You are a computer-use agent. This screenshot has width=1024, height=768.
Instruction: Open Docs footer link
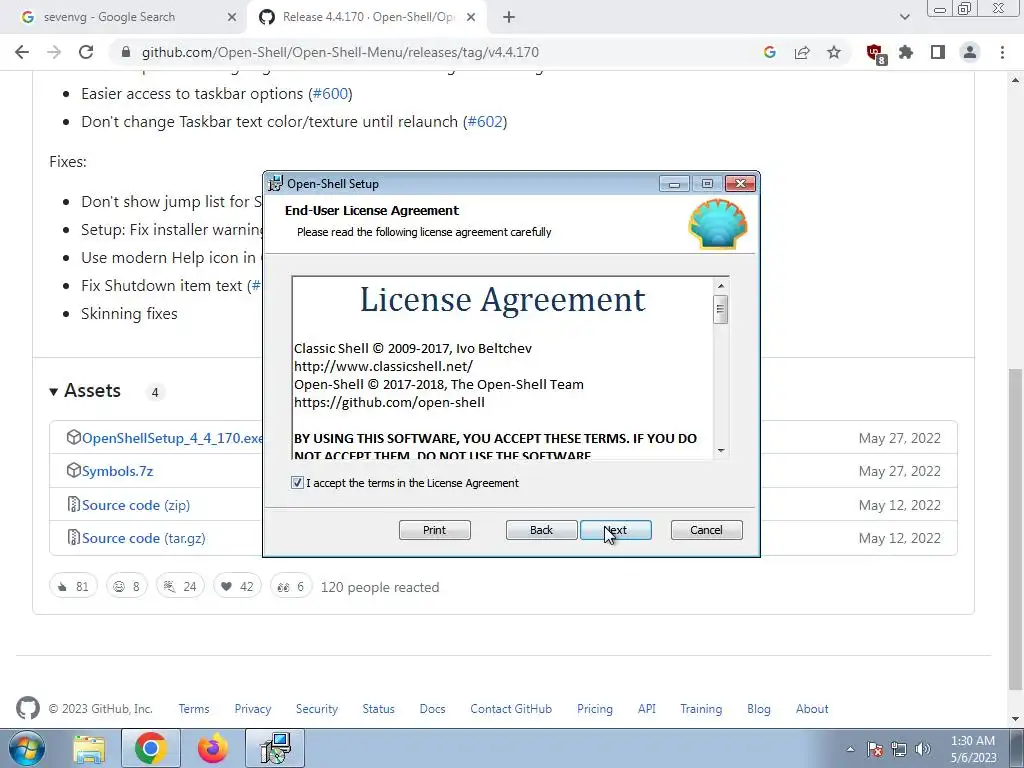click(x=432, y=709)
